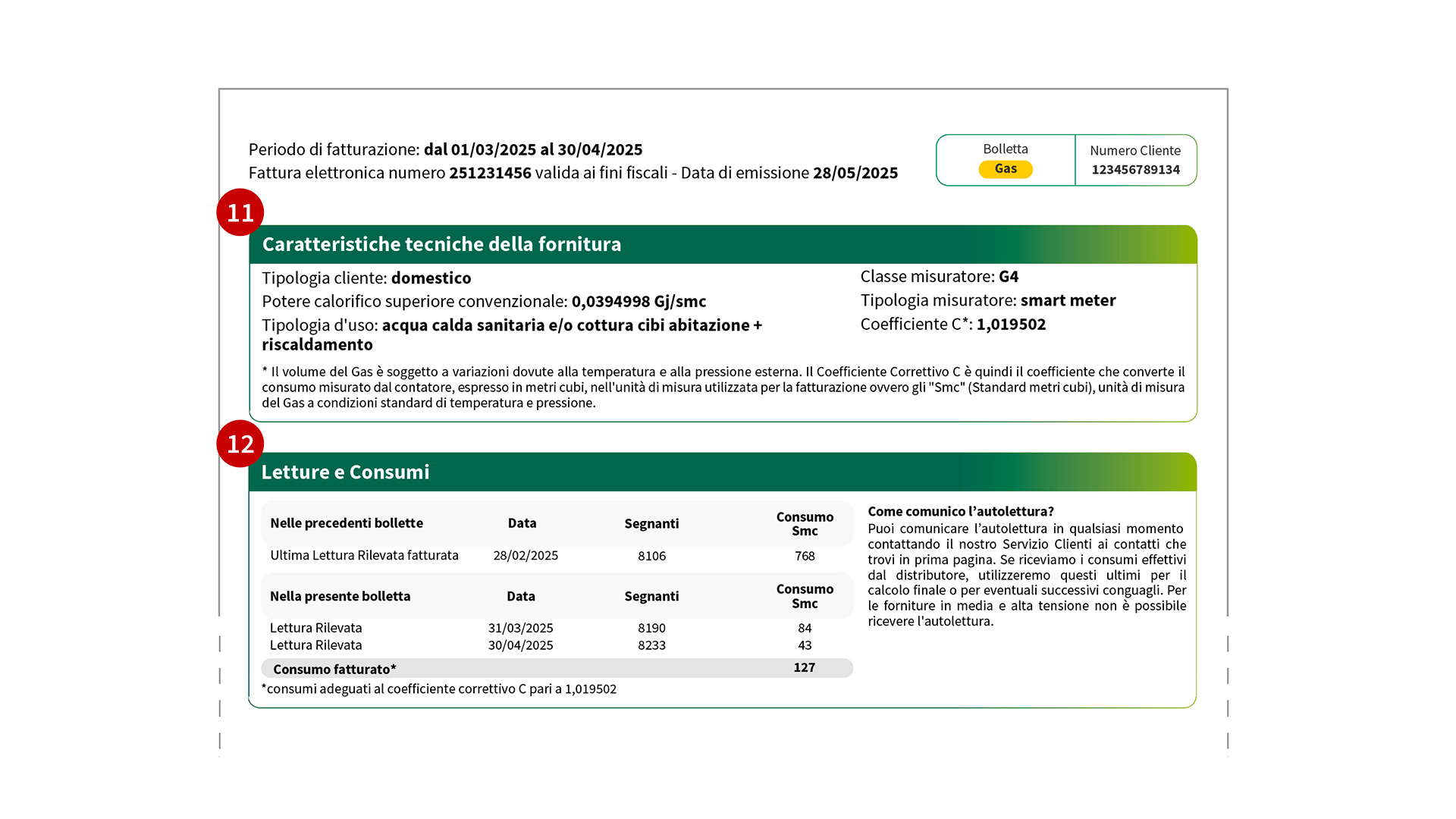Click the Consumo fatturato total 127
The width and height of the screenshot is (1456, 819).
[804, 667]
